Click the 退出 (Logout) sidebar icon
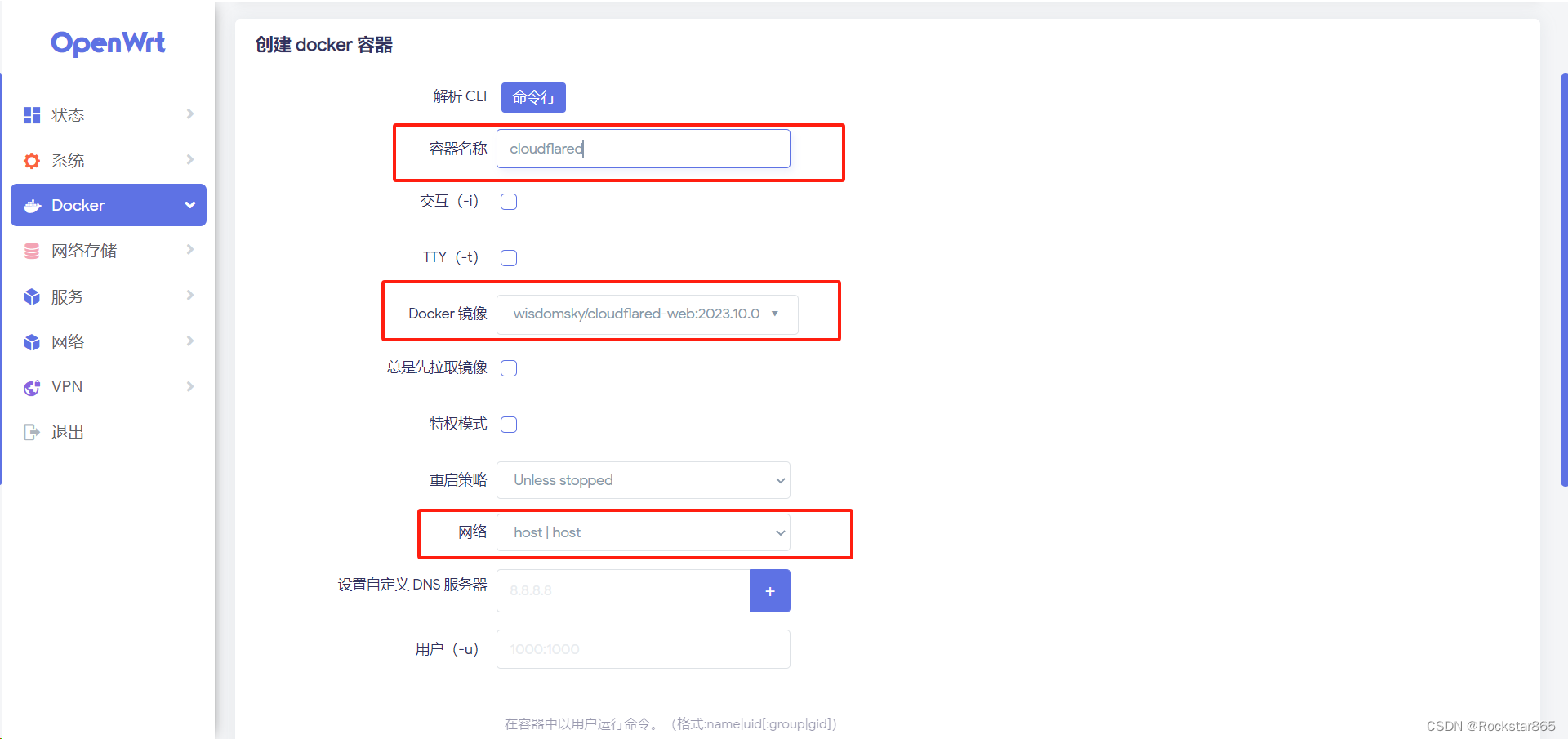Screen dimensions: 1568x739 coord(31,431)
